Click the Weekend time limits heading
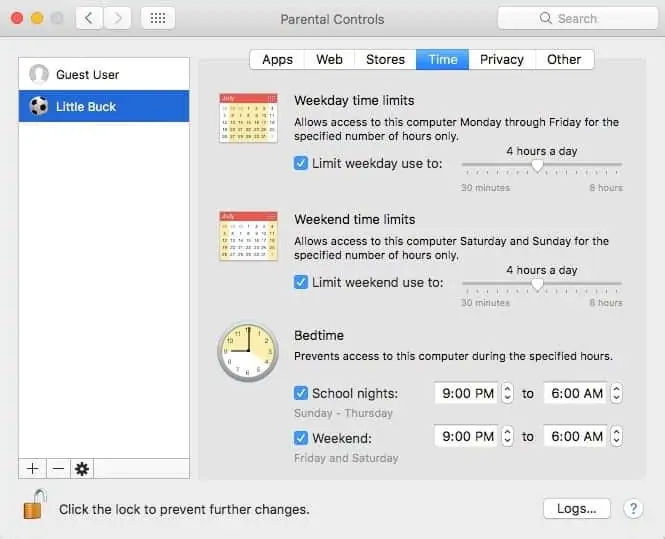 [x=355, y=219]
